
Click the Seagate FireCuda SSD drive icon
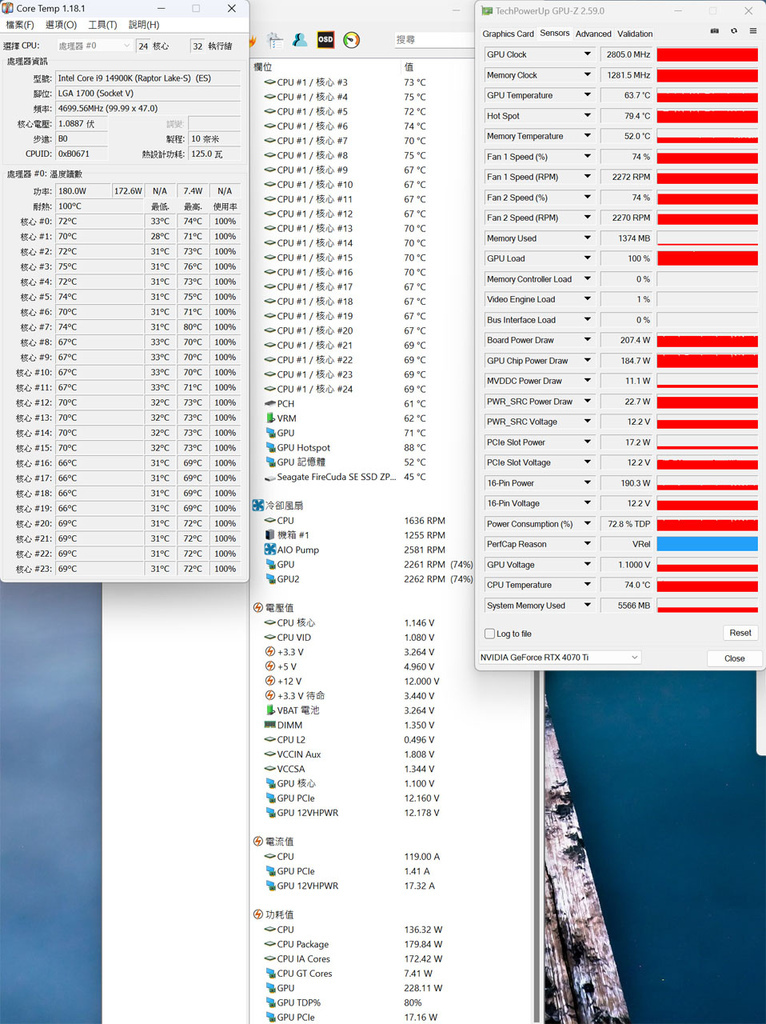(270, 477)
